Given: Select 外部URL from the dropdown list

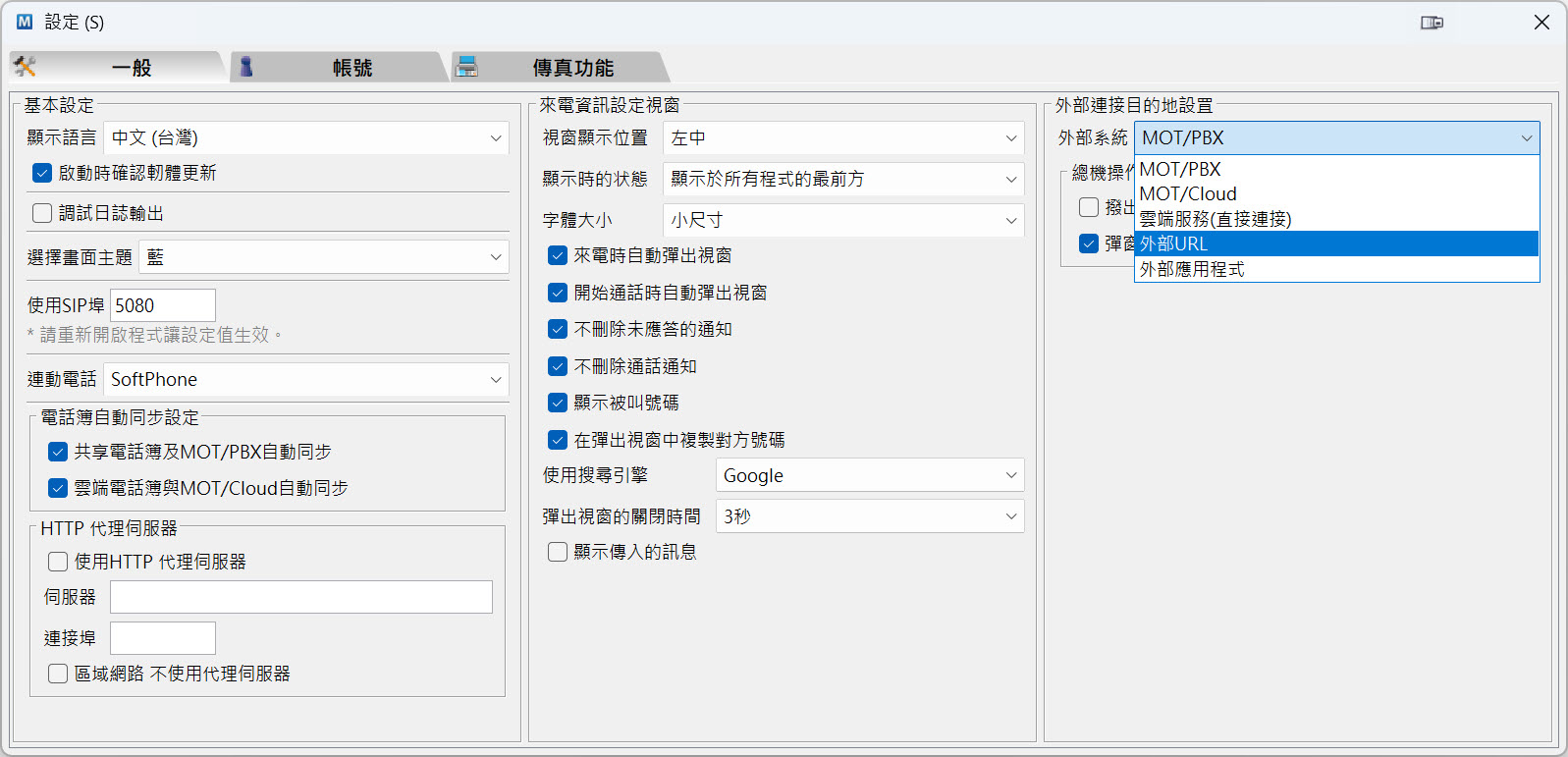Looking at the screenshot, I should [1335, 243].
